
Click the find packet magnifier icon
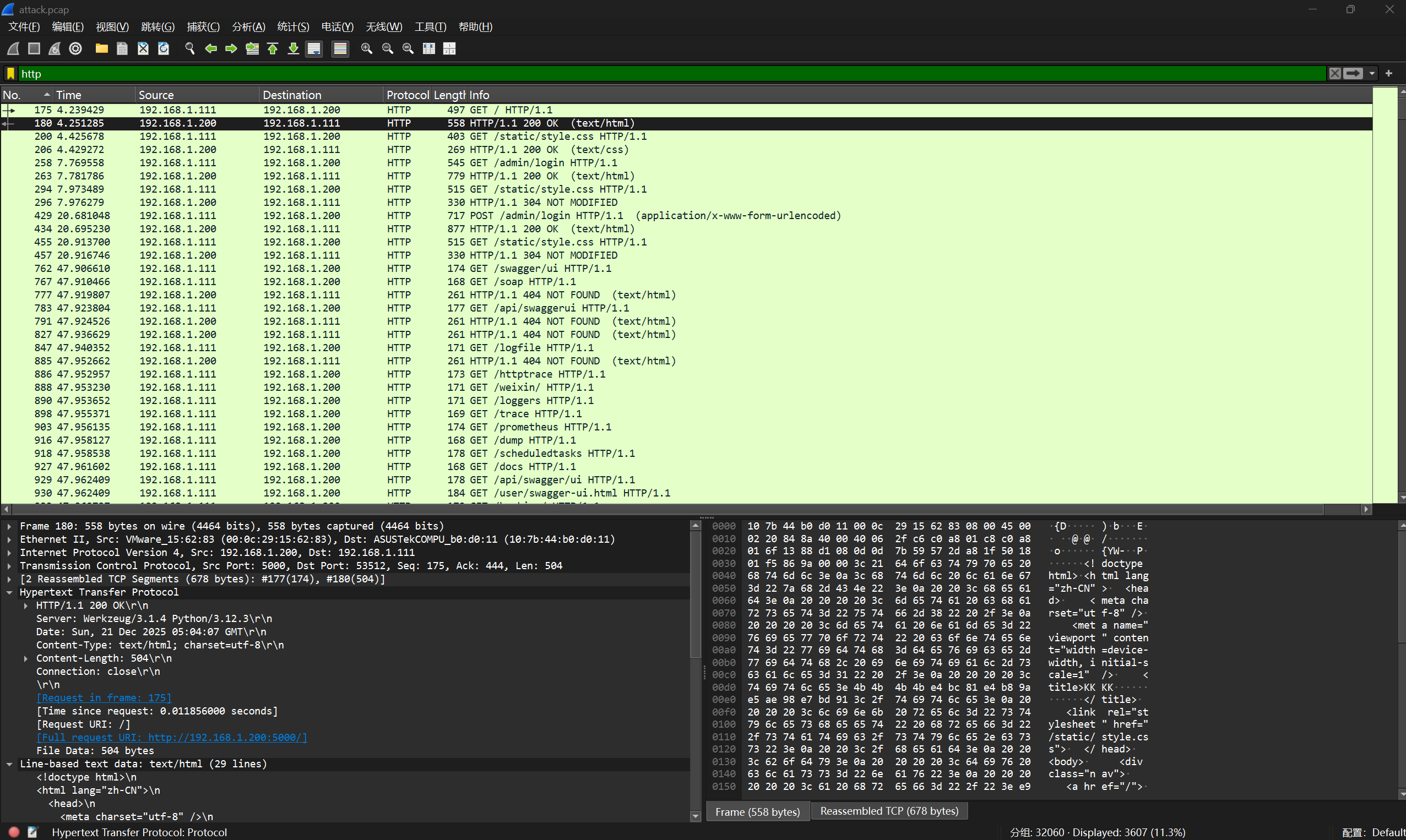(189, 48)
